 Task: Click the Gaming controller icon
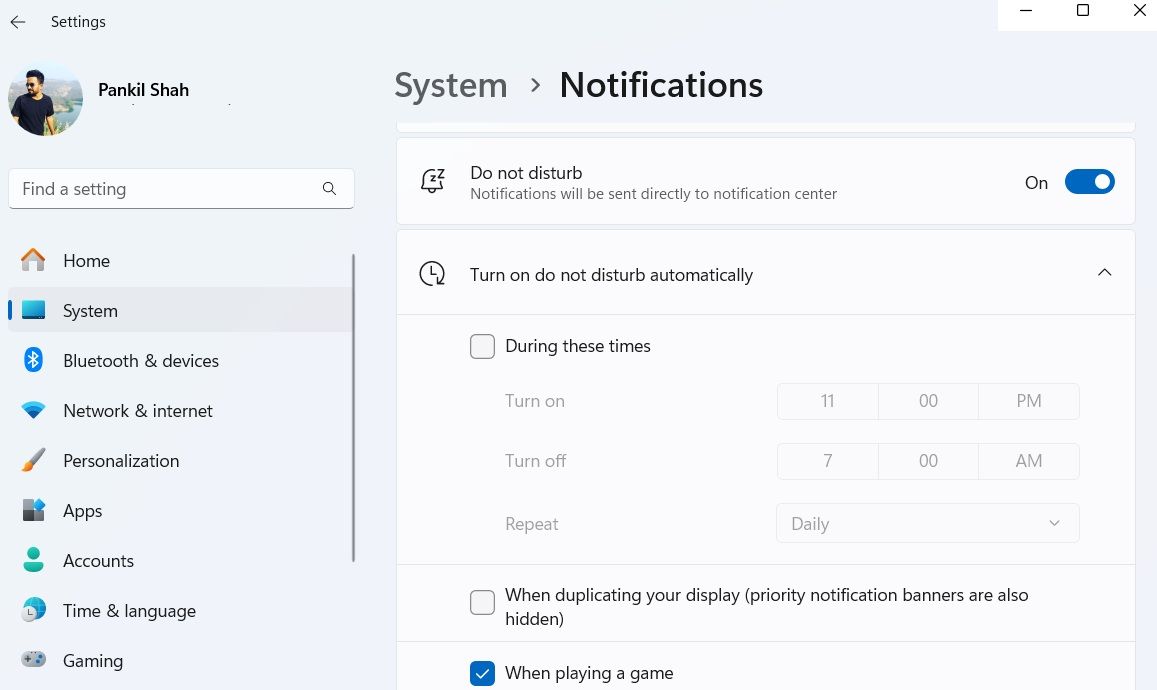click(x=33, y=660)
